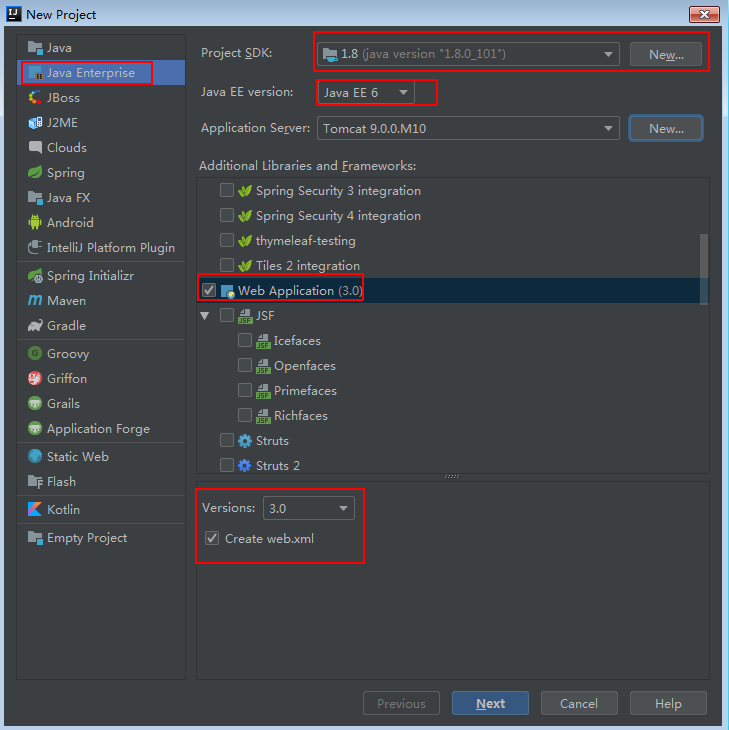Pick the Spring leaf icon in sidebar
Image resolution: width=729 pixels, height=730 pixels.
click(35, 173)
